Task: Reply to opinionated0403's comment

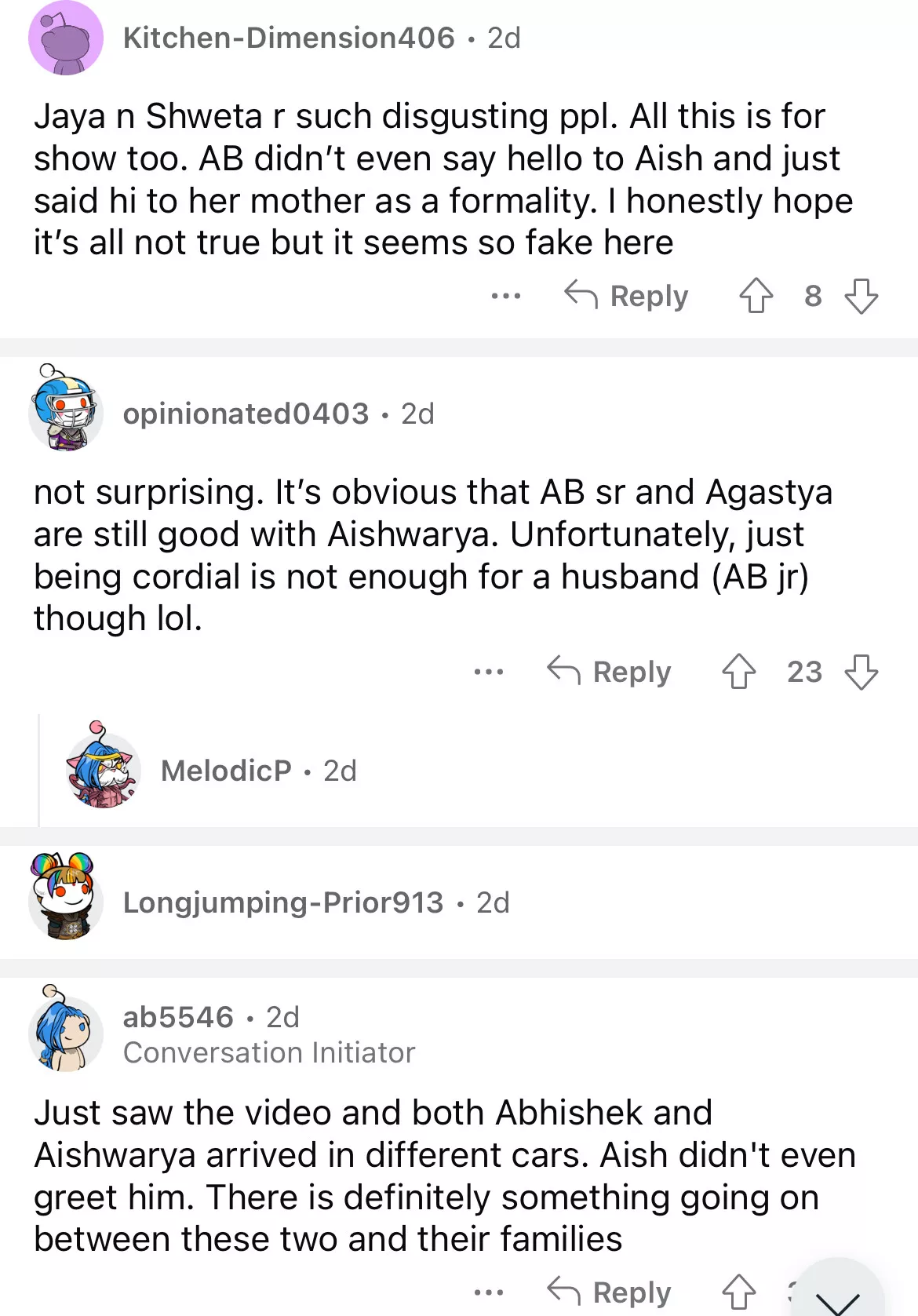Action: coord(610,672)
